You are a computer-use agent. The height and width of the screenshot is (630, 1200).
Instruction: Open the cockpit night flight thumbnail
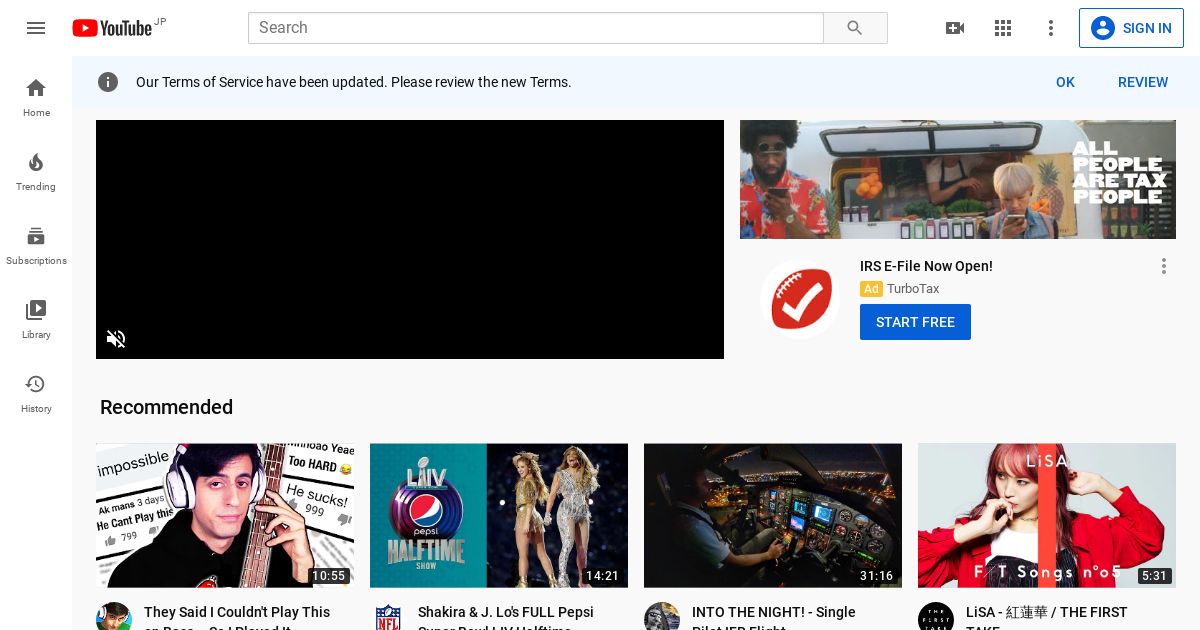(x=773, y=515)
